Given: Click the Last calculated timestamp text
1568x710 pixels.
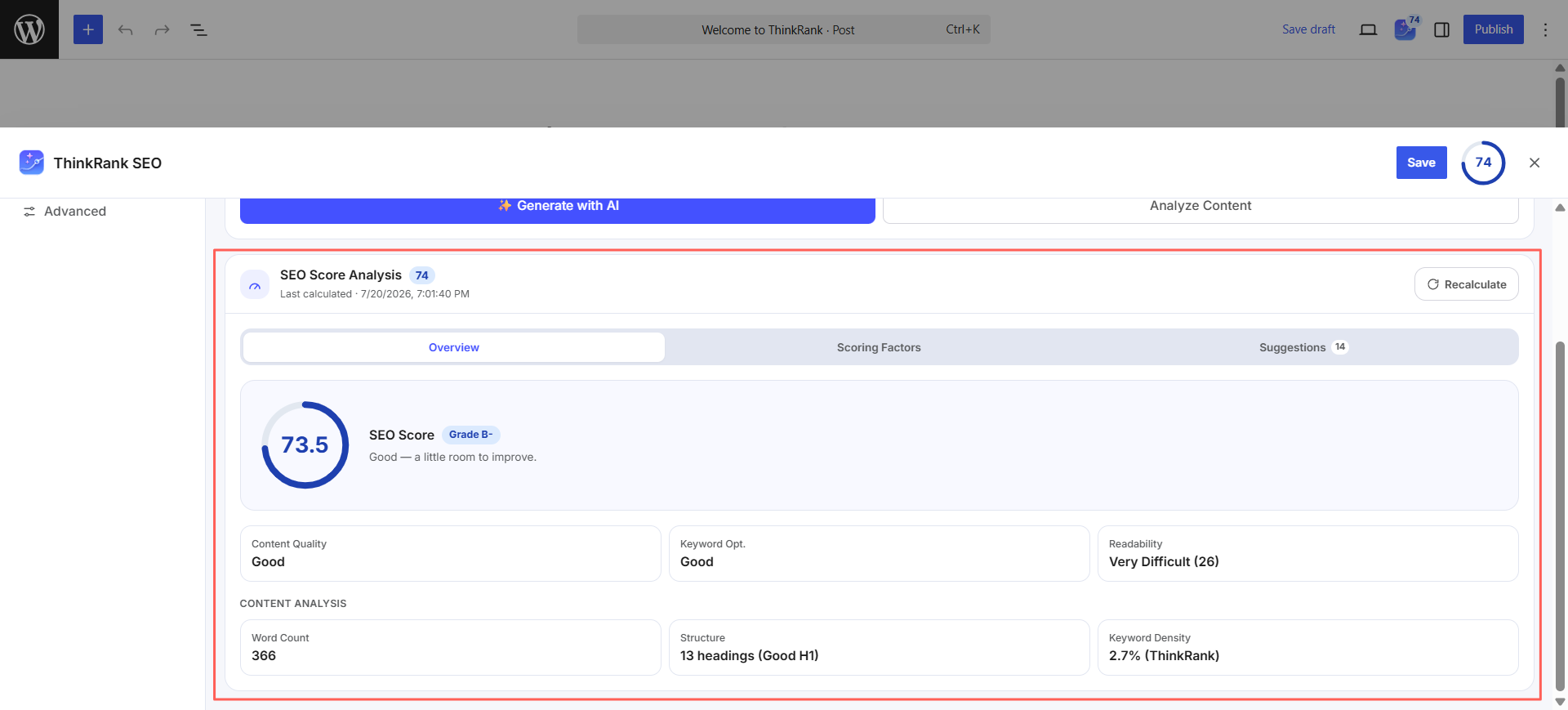Looking at the screenshot, I should point(375,294).
